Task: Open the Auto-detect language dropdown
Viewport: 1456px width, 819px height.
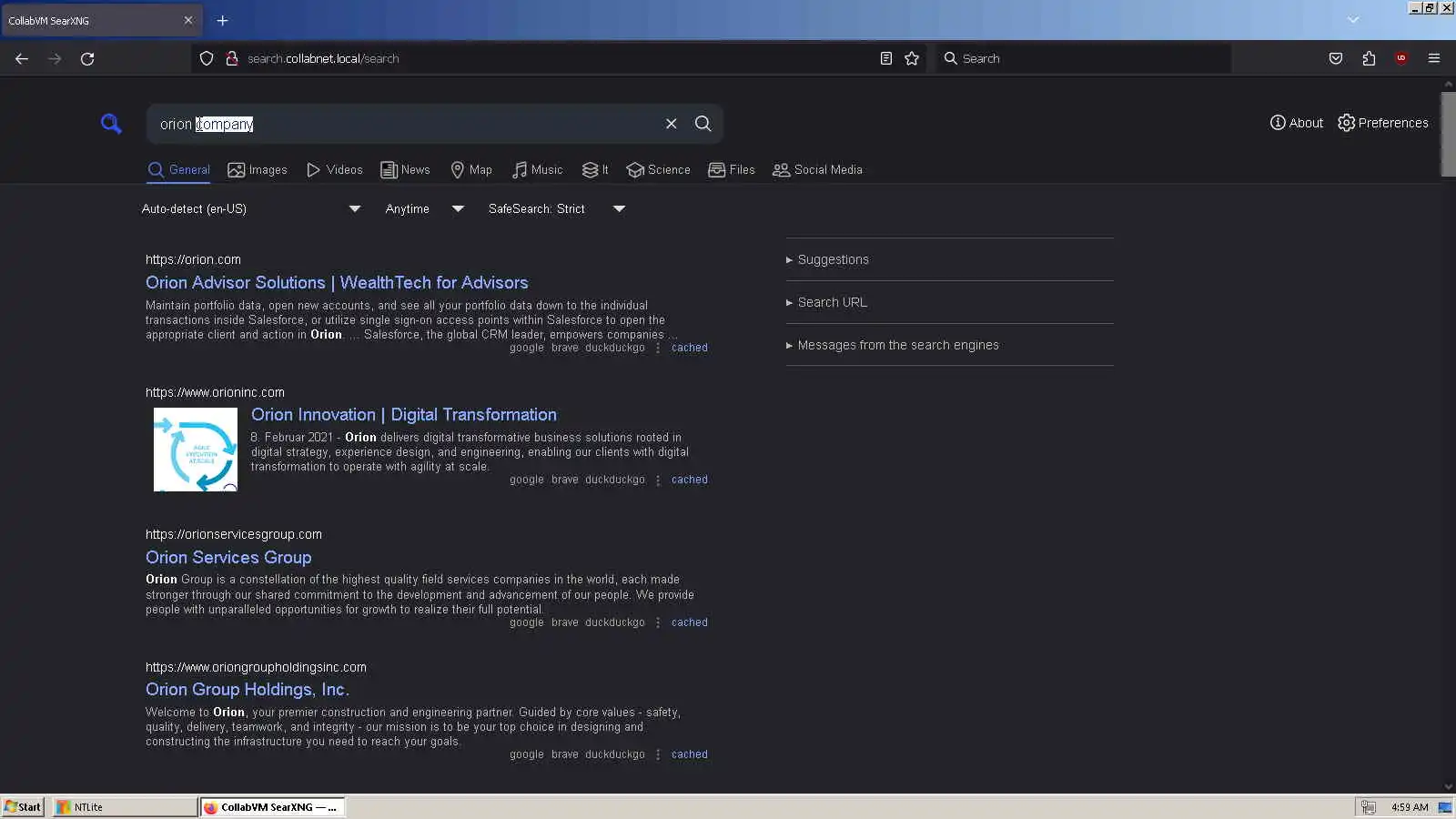Action: coord(251,209)
